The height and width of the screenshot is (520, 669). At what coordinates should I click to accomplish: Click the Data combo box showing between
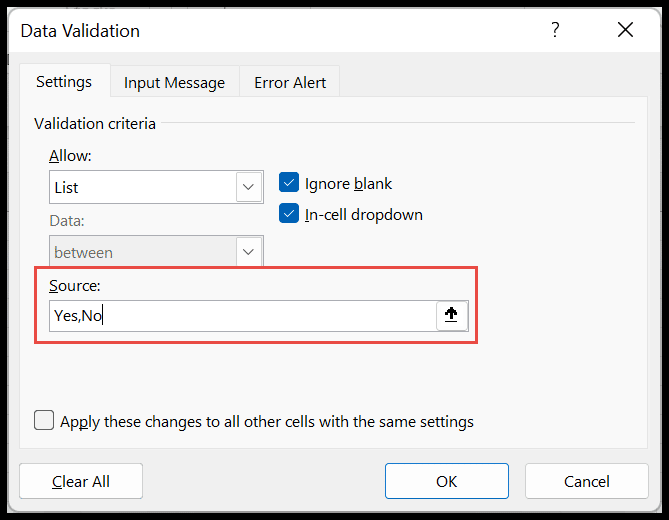[x=142, y=253]
